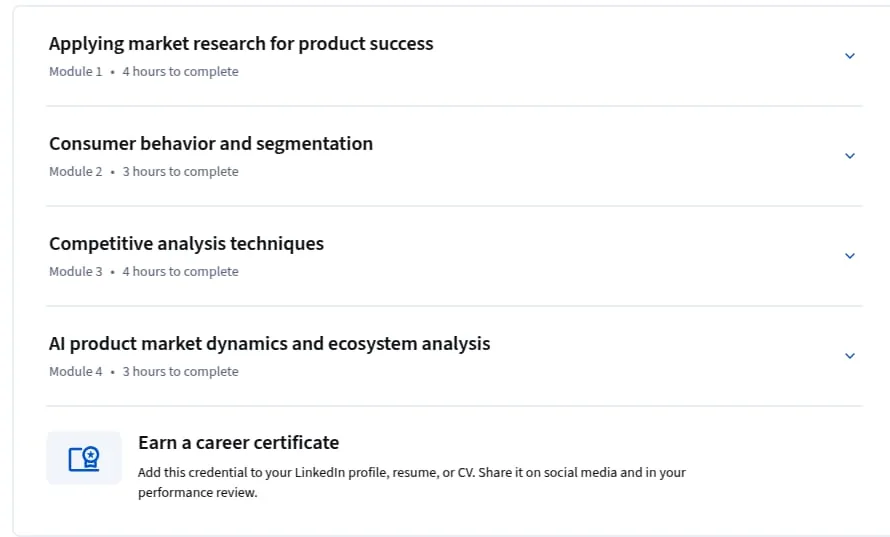Open the Consumer behavior and segmentation title
The height and width of the screenshot is (537, 890).
(211, 144)
